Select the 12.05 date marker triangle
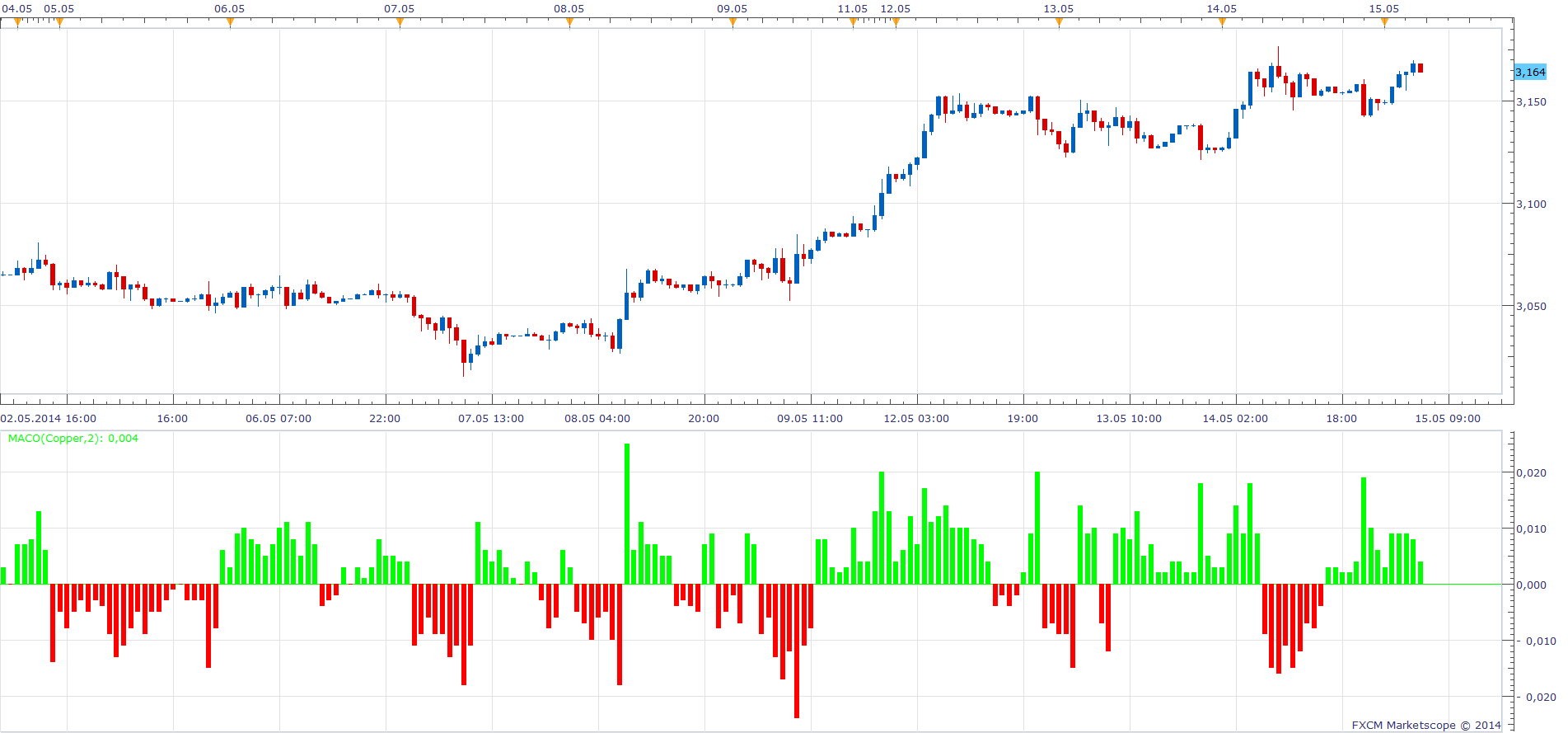 pos(896,22)
